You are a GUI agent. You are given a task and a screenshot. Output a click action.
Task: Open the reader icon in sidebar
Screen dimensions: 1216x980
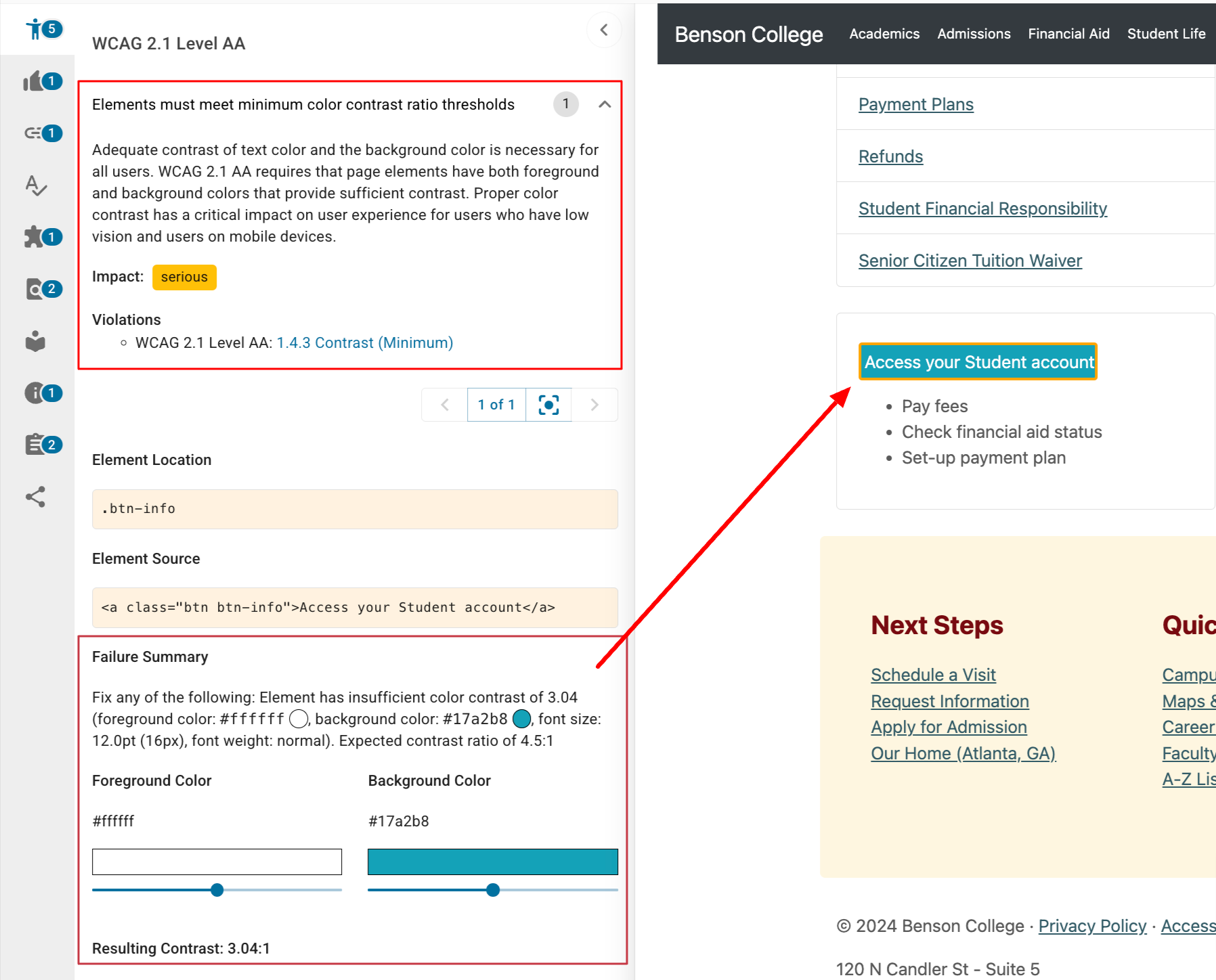click(35, 341)
